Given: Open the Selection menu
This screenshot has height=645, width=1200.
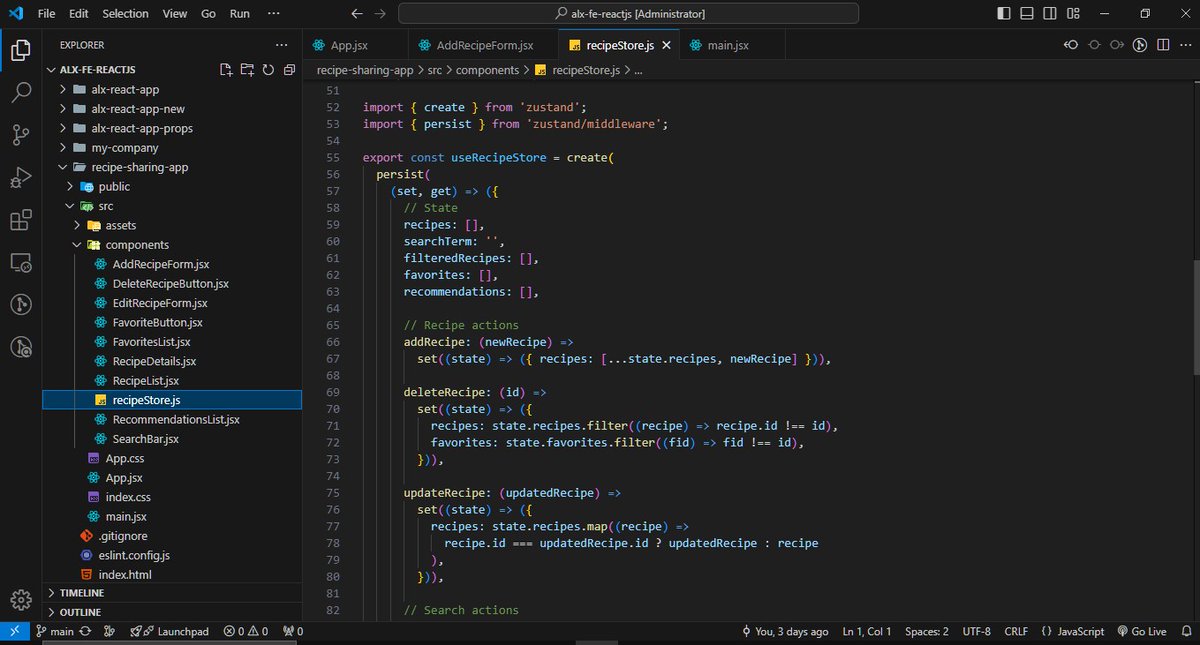Looking at the screenshot, I should pos(125,14).
